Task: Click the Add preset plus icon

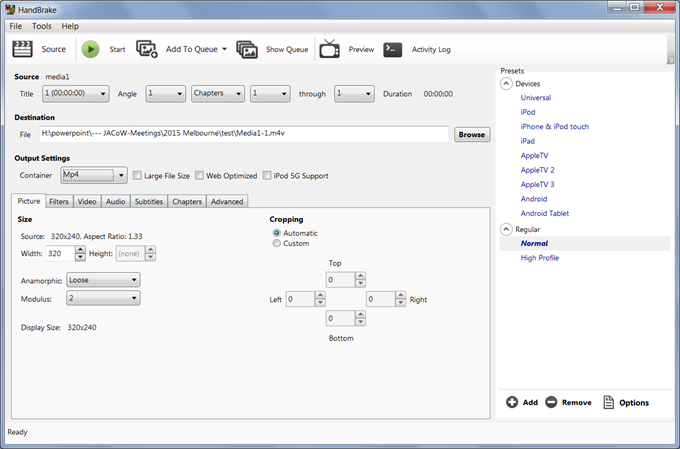Action: 512,402
